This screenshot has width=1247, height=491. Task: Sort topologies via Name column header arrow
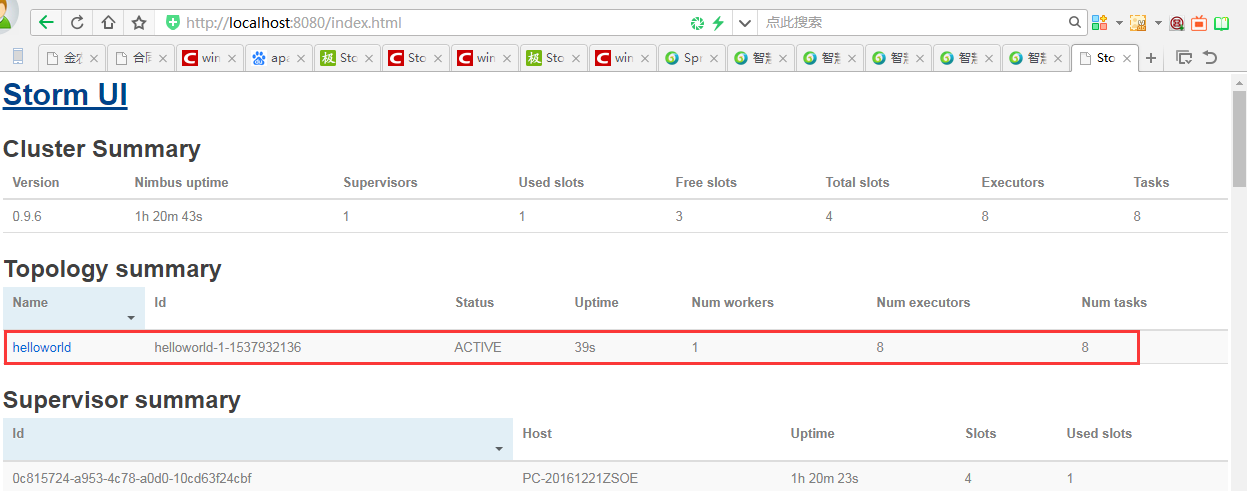click(130, 318)
